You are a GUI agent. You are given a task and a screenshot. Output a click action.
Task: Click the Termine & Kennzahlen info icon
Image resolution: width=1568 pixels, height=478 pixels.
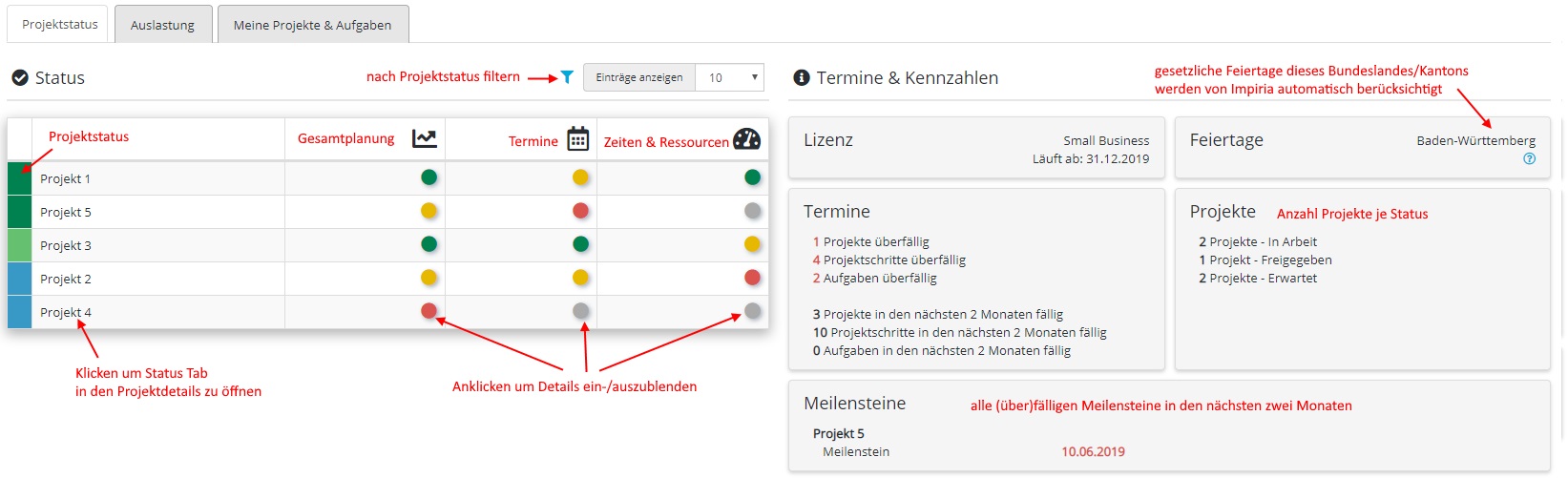[x=802, y=78]
